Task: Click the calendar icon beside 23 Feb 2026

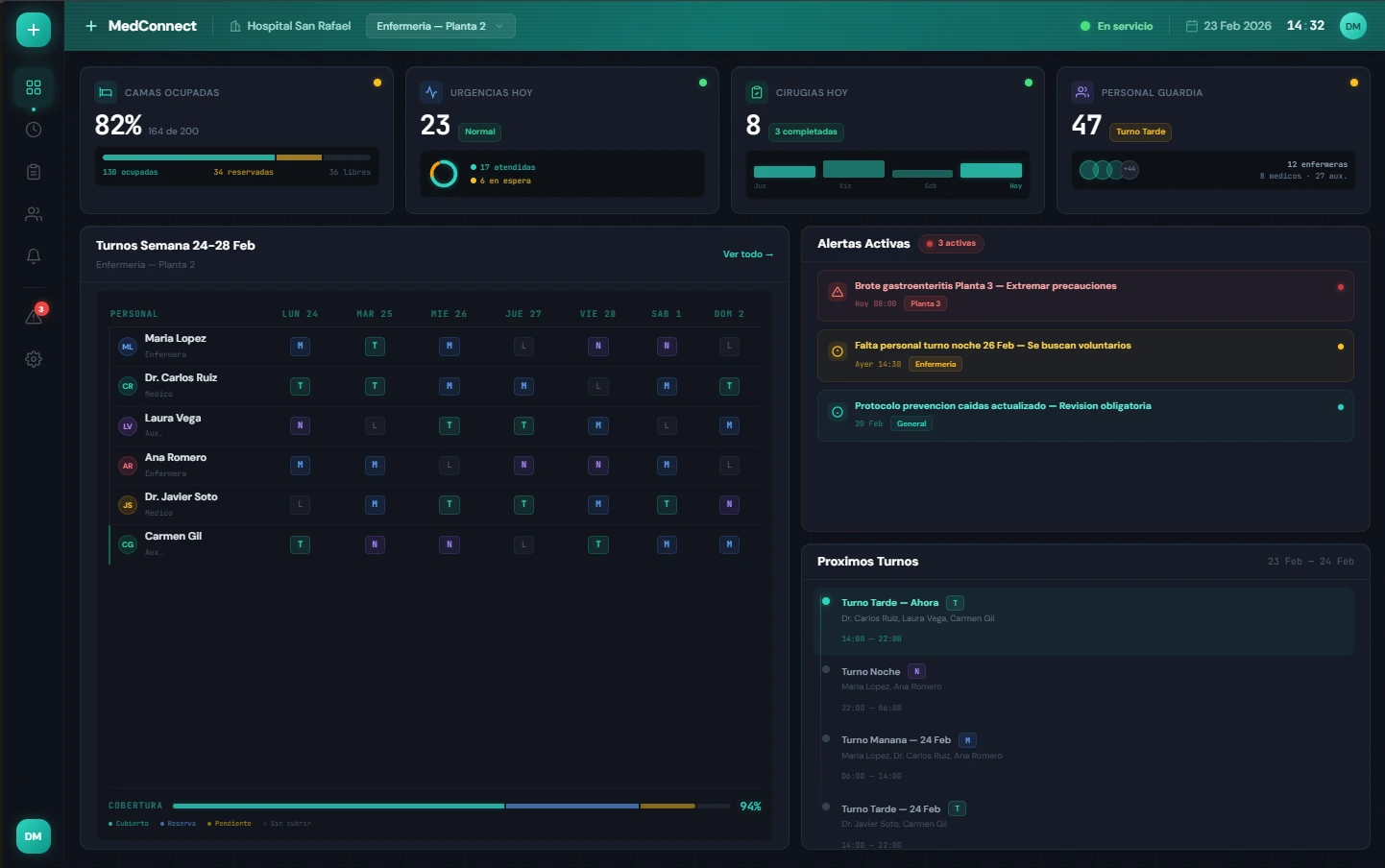Action: tap(1192, 26)
